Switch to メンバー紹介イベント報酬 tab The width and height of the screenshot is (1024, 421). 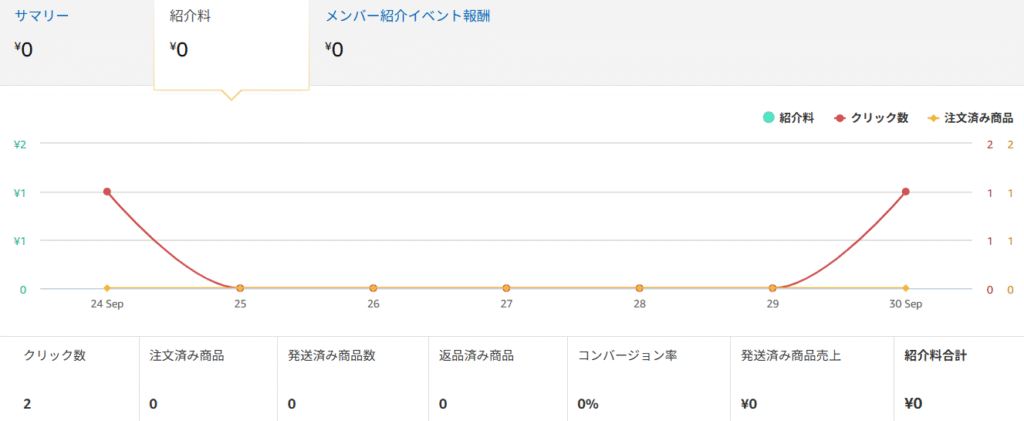point(407,18)
